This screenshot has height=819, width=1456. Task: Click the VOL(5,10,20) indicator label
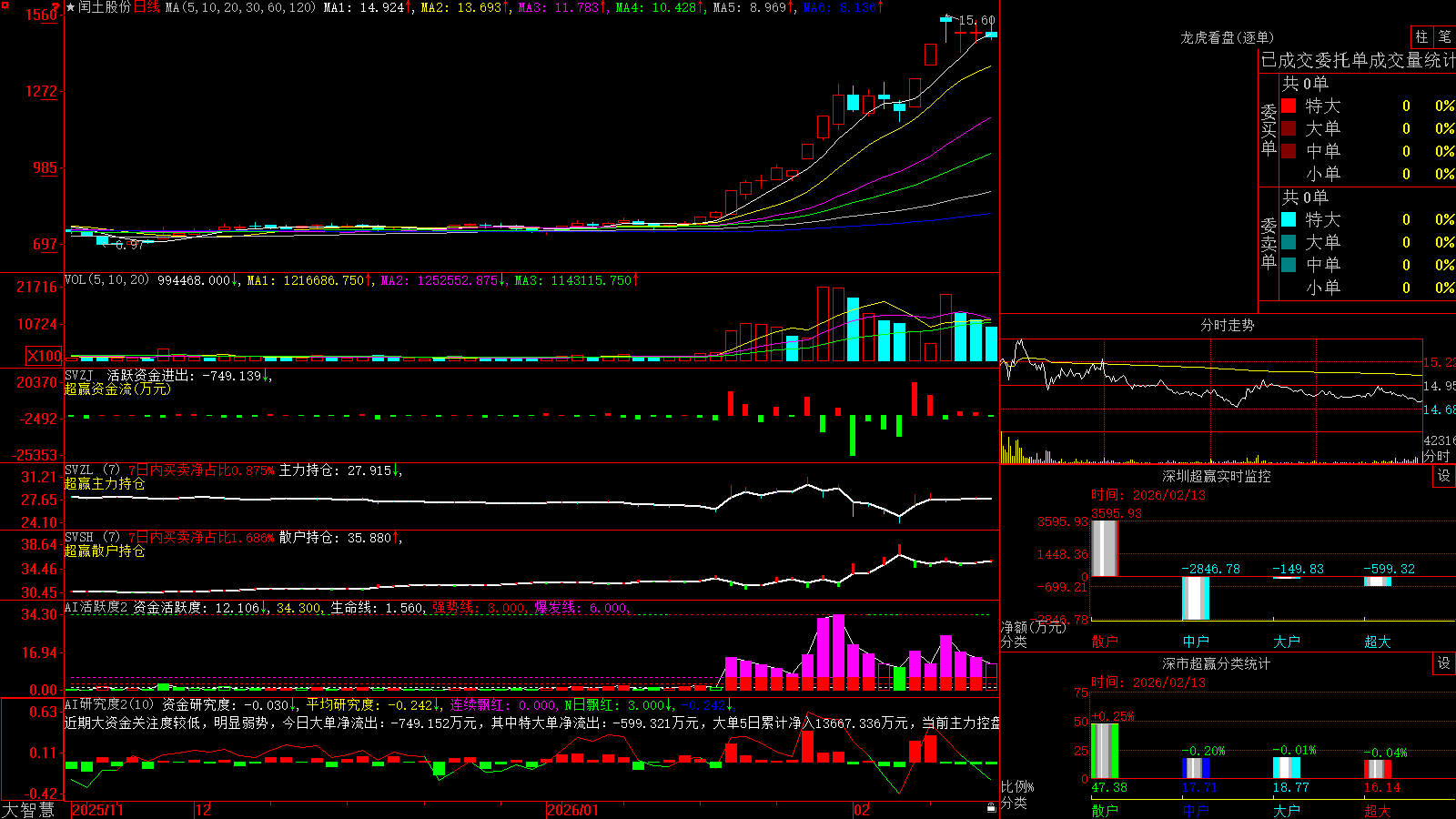tap(106, 280)
